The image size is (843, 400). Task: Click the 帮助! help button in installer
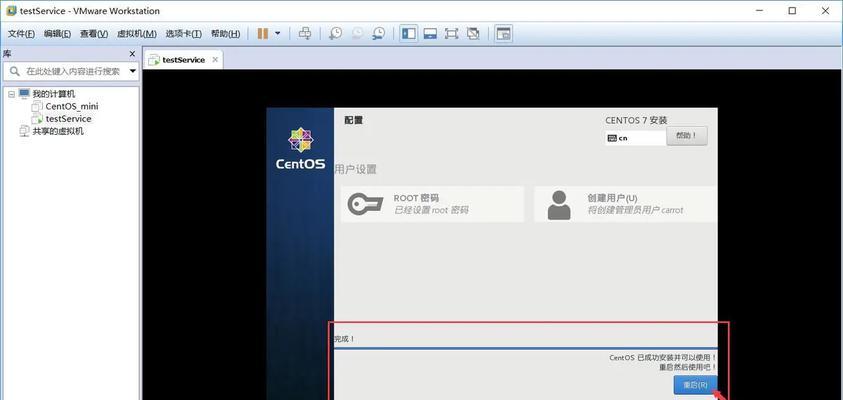687,136
